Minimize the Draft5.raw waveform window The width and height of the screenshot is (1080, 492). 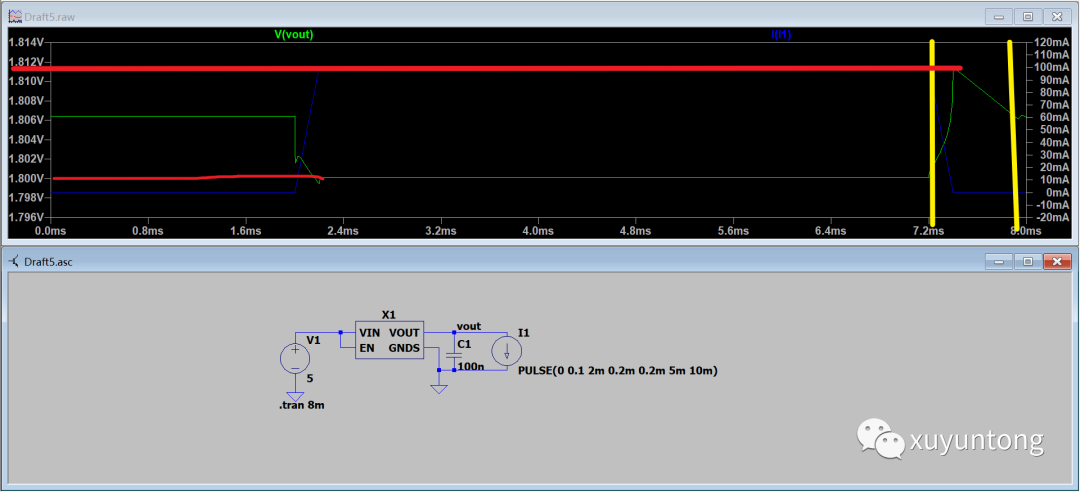click(x=999, y=16)
